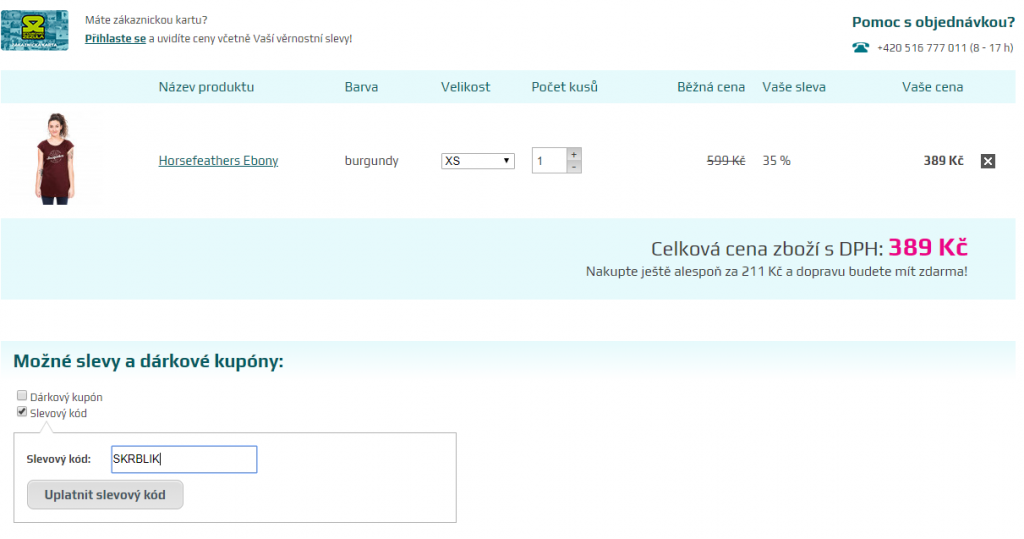Click the Velikost column header

pyautogui.click(x=466, y=87)
